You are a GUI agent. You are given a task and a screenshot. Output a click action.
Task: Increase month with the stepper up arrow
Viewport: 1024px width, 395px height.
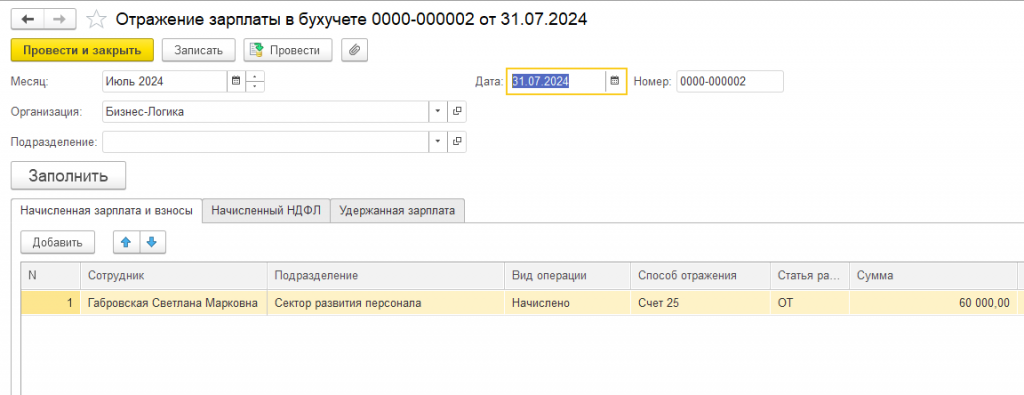point(255,76)
